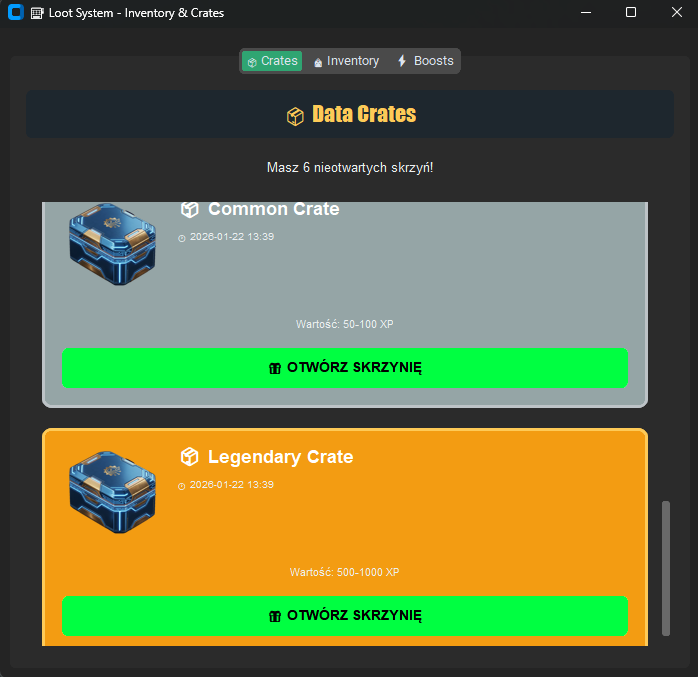Click the Data Crates header box icon

click(295, 117)
